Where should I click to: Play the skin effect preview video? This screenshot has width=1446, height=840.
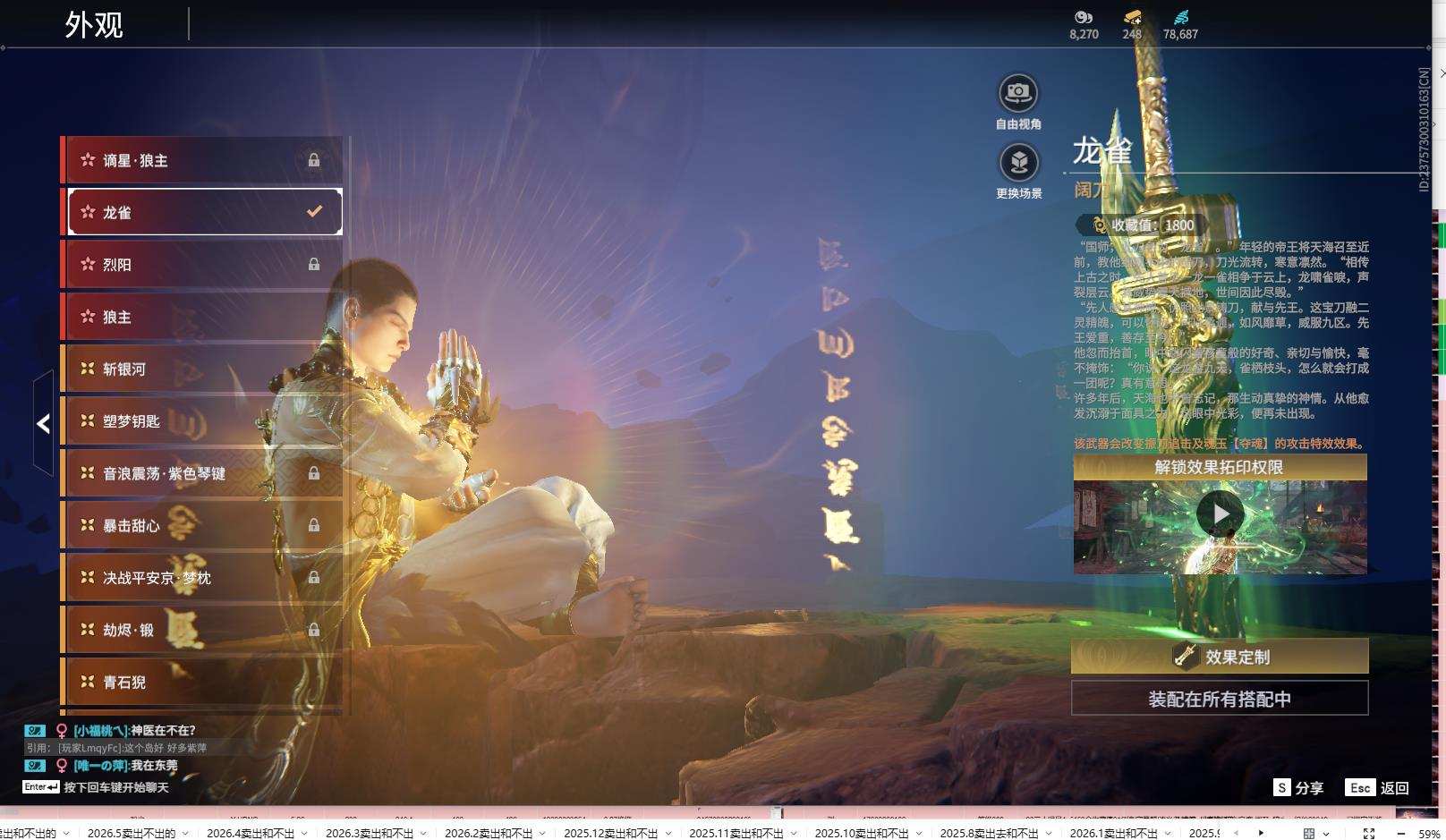tap(1221, 513)
